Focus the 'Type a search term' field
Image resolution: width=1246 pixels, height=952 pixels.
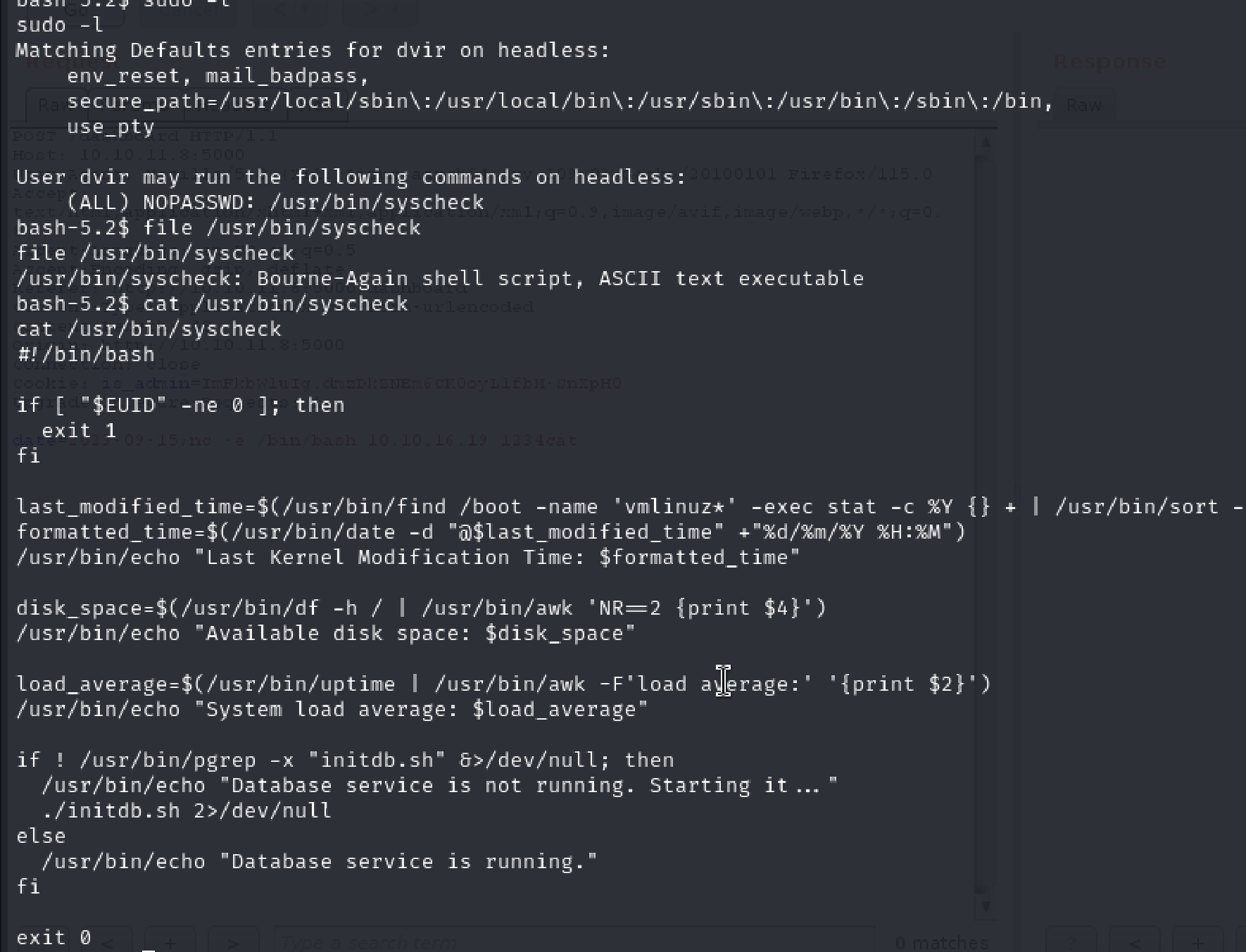pos(574,943)
